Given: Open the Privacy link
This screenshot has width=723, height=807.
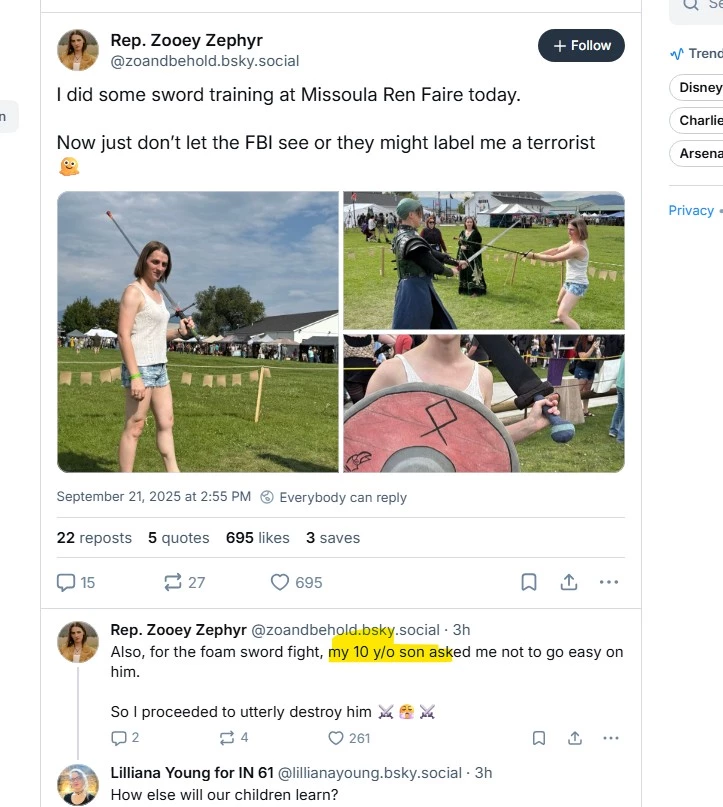Looking at the screenshot, I should pos(691,210).
